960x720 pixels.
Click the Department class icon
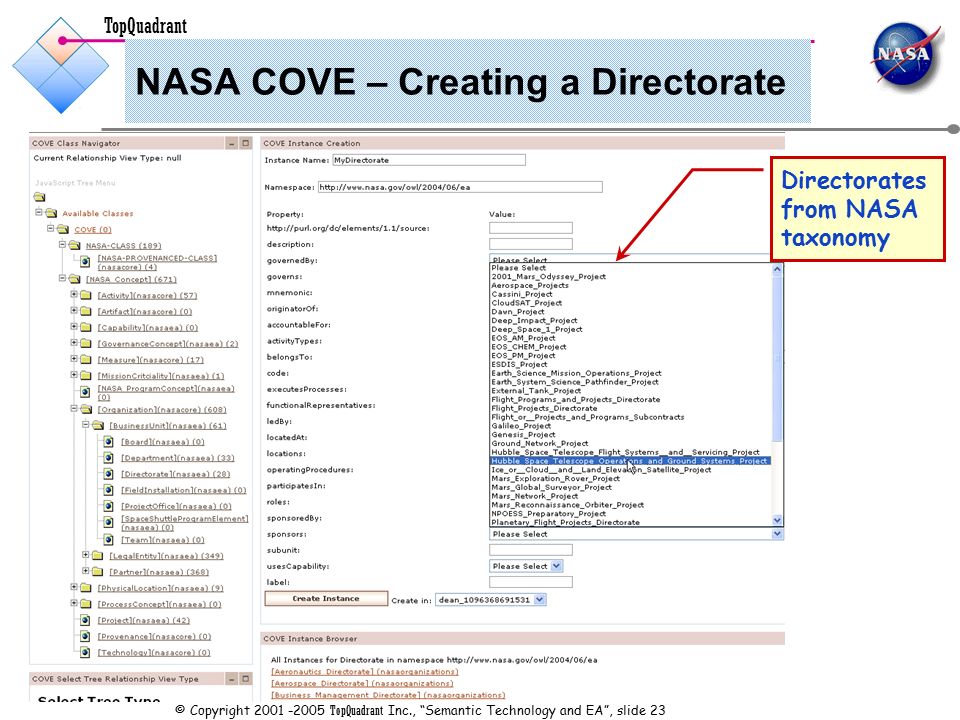(109, 457)
